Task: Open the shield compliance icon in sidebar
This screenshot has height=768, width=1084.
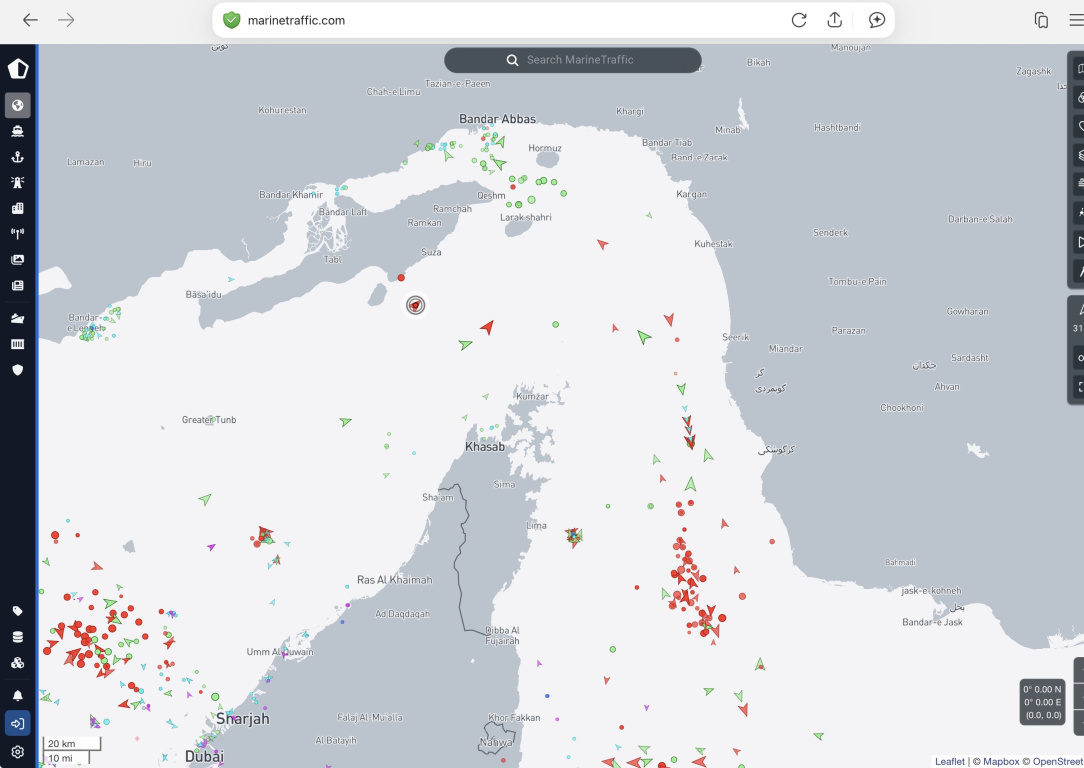Action: [x=18, y=370]
